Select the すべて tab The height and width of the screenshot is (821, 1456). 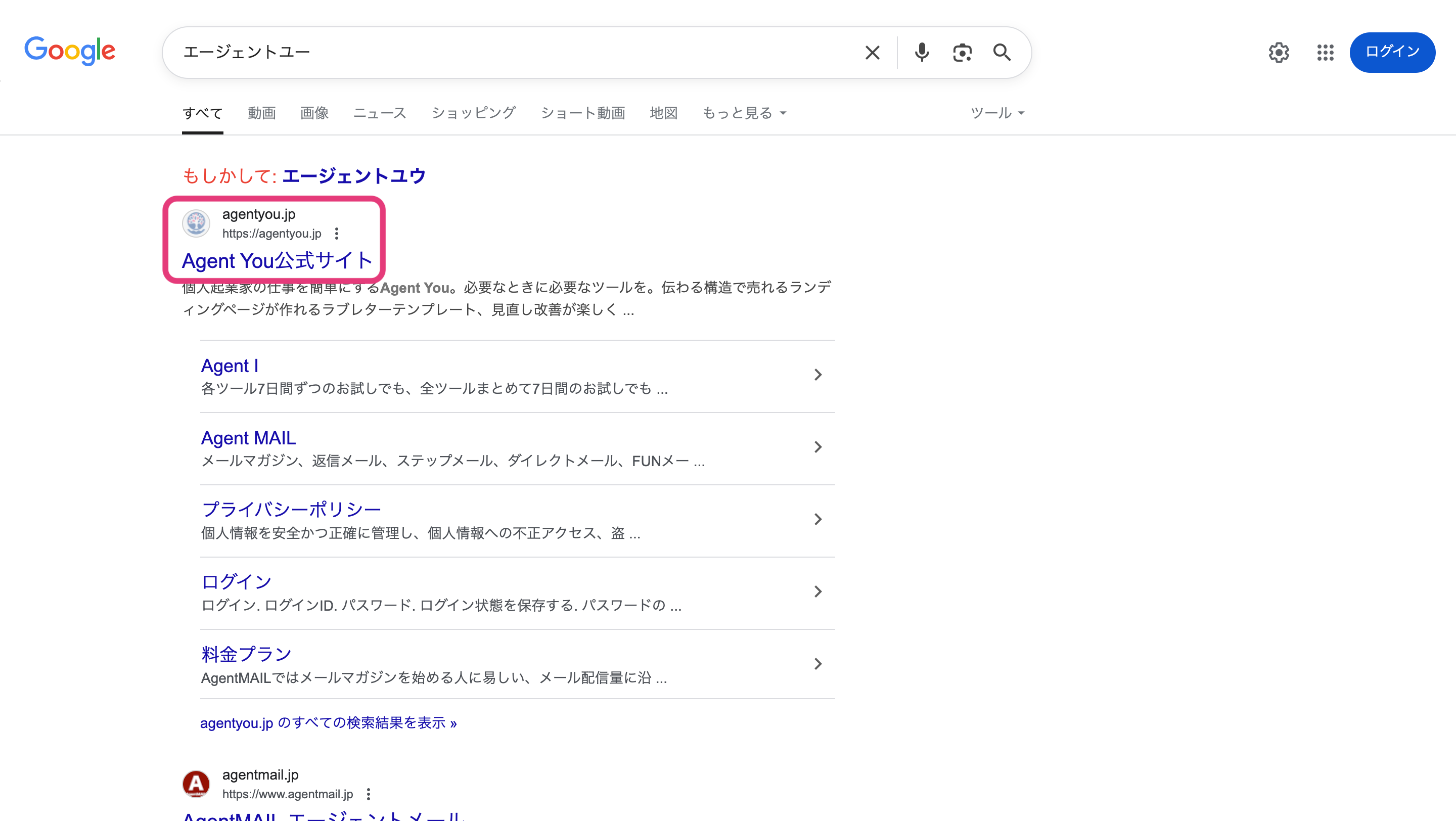tap(202, 113)
